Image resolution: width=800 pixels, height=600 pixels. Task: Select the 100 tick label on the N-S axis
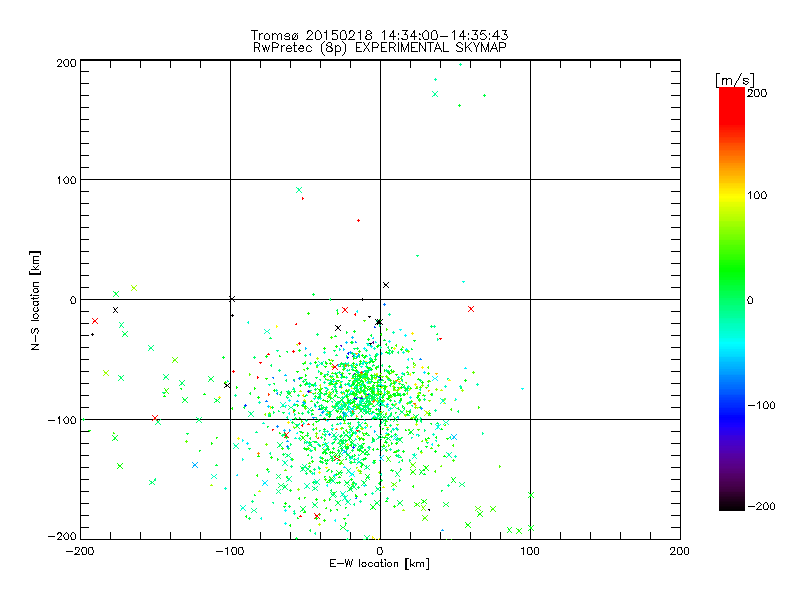(x=66, y=180)
